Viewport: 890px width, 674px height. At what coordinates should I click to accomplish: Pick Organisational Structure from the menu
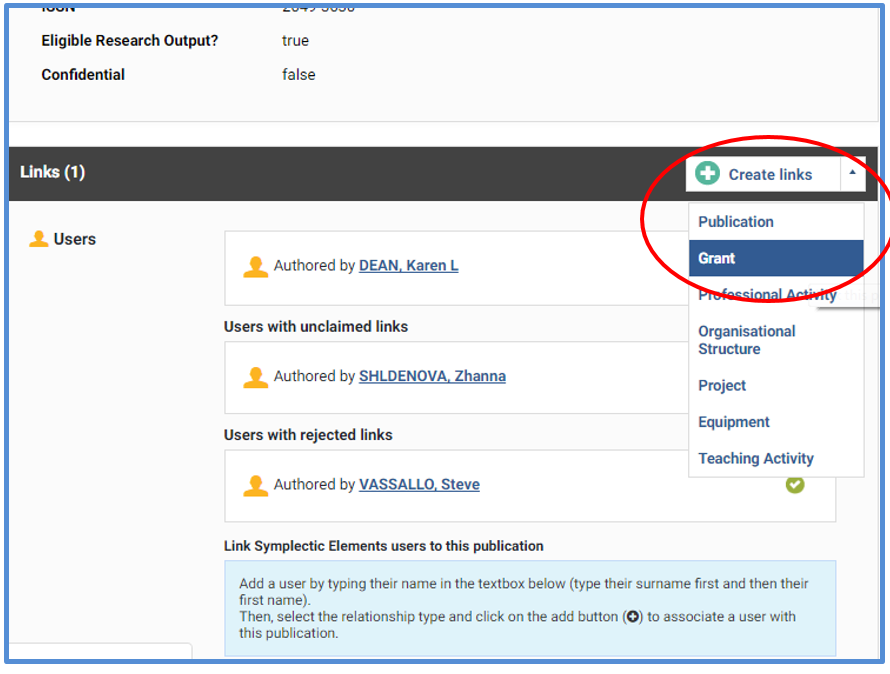tap(747, 340)
